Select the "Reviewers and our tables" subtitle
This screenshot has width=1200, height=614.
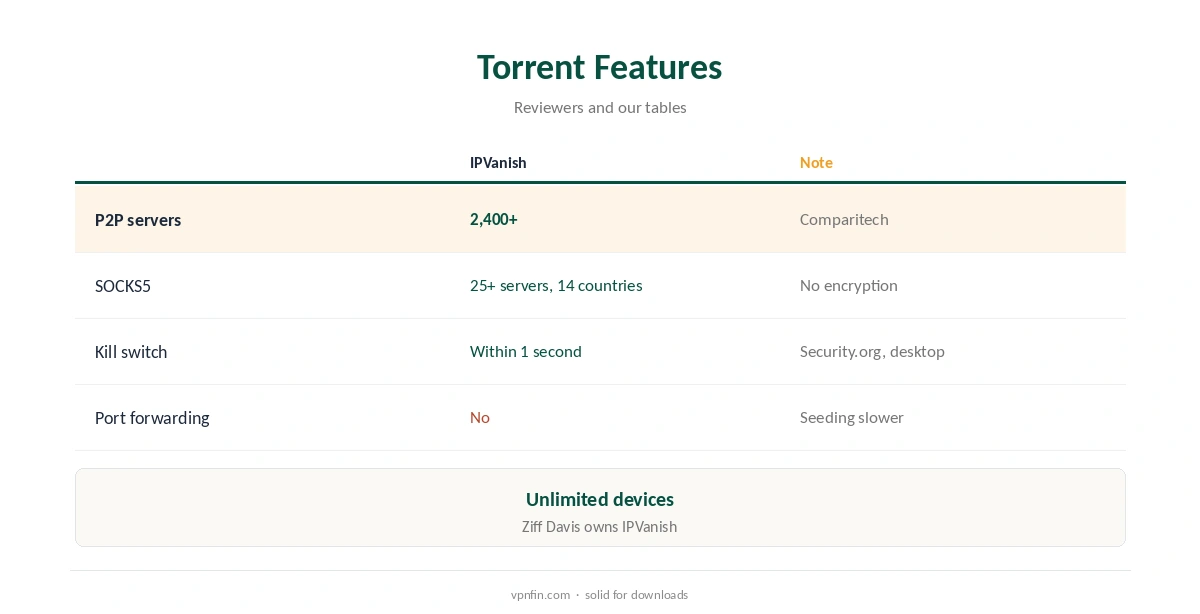600,107
